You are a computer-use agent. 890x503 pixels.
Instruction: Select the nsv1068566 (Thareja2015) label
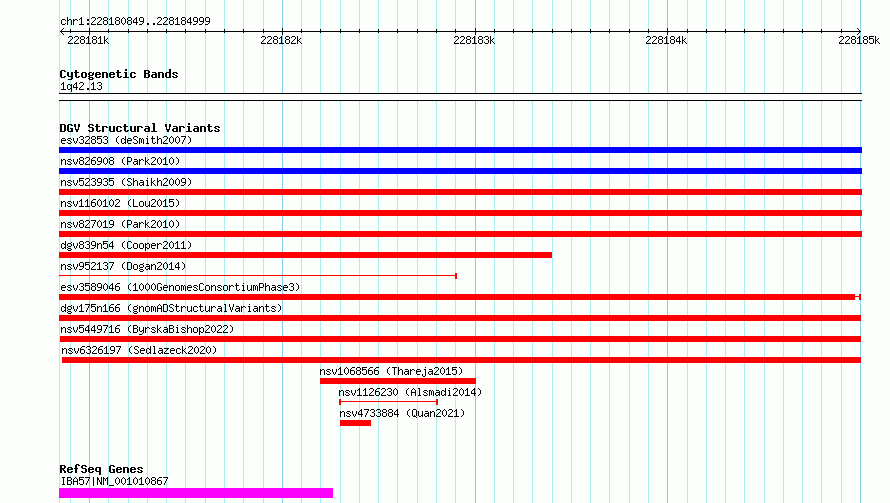tap(391, 371)
